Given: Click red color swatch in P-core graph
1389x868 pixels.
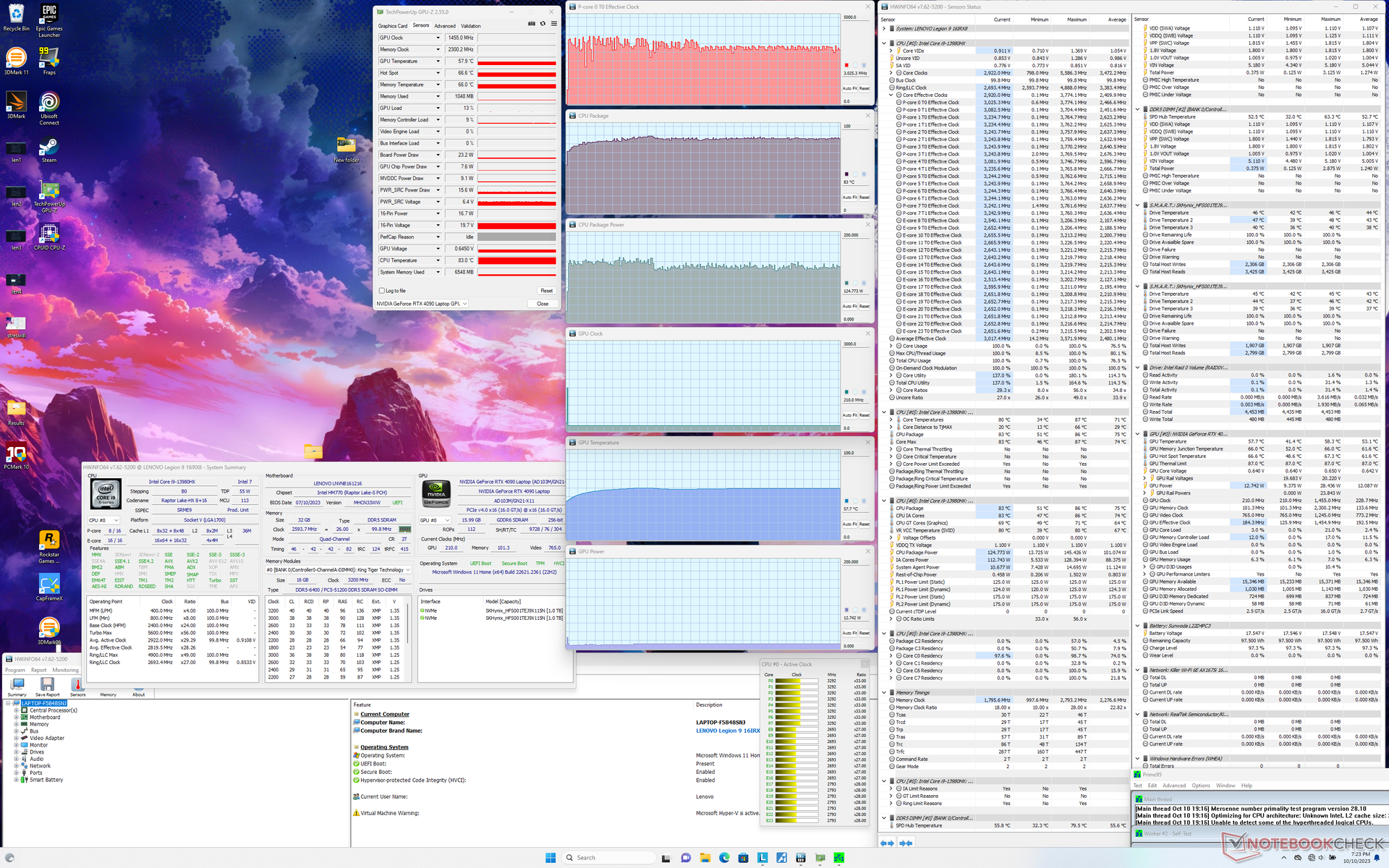Looking at the screenshot, I should (x=846, y=65).
